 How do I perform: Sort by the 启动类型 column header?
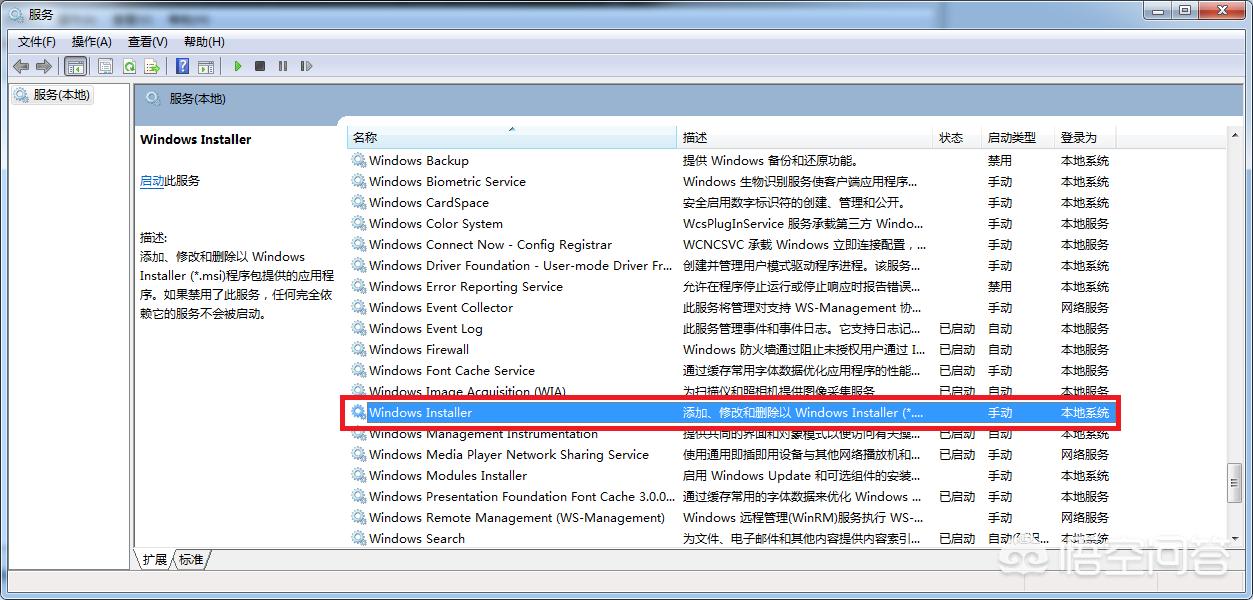[1019, 137]
